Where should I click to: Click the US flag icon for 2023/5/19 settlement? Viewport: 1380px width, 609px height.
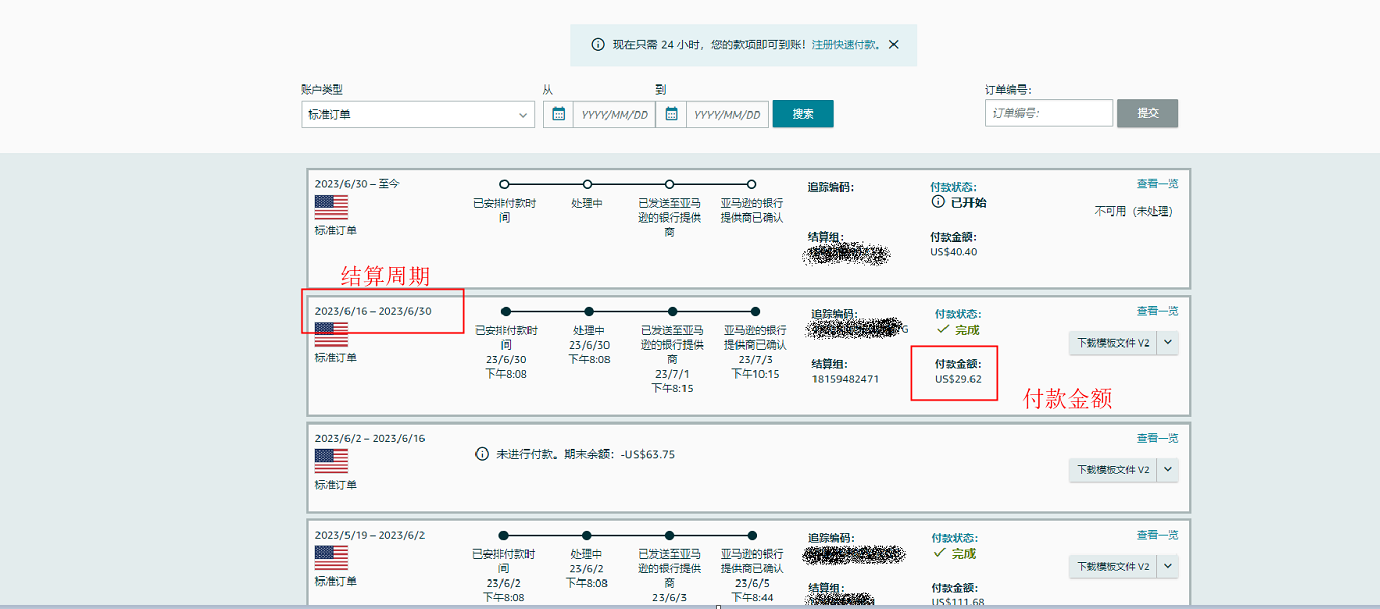[331, 557]
